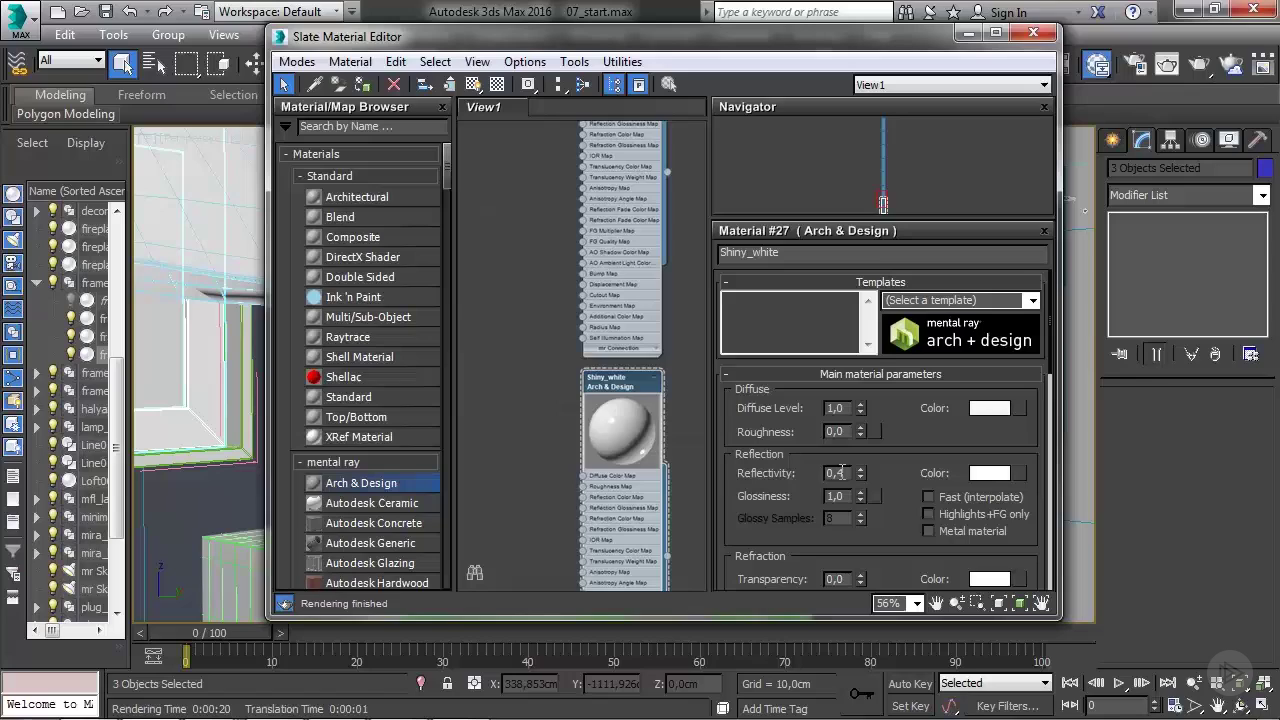Enable Highlights+FG only checkbox
1280x720 pixels.
928,514
